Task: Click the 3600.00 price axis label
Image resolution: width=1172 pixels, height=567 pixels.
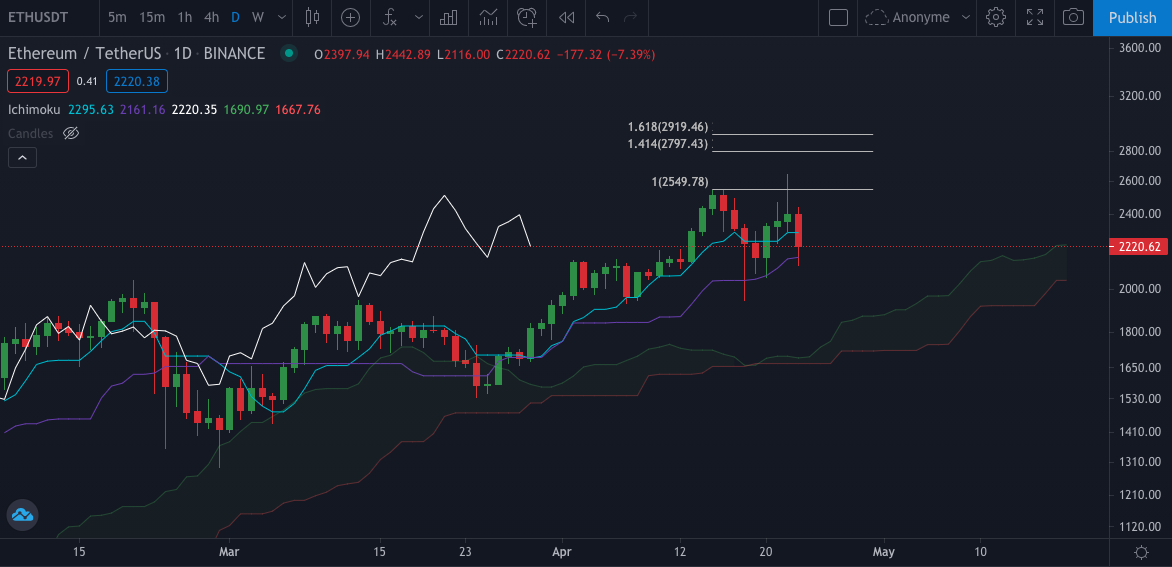Action: (1141, 48)
